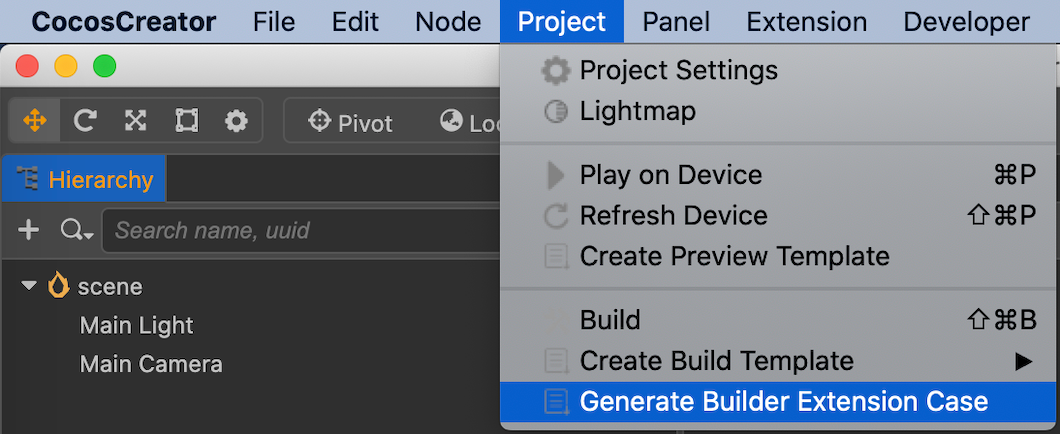Select the Rect transform tool
The height and width of the screenshot is (434, 1060).
point(186,121)
